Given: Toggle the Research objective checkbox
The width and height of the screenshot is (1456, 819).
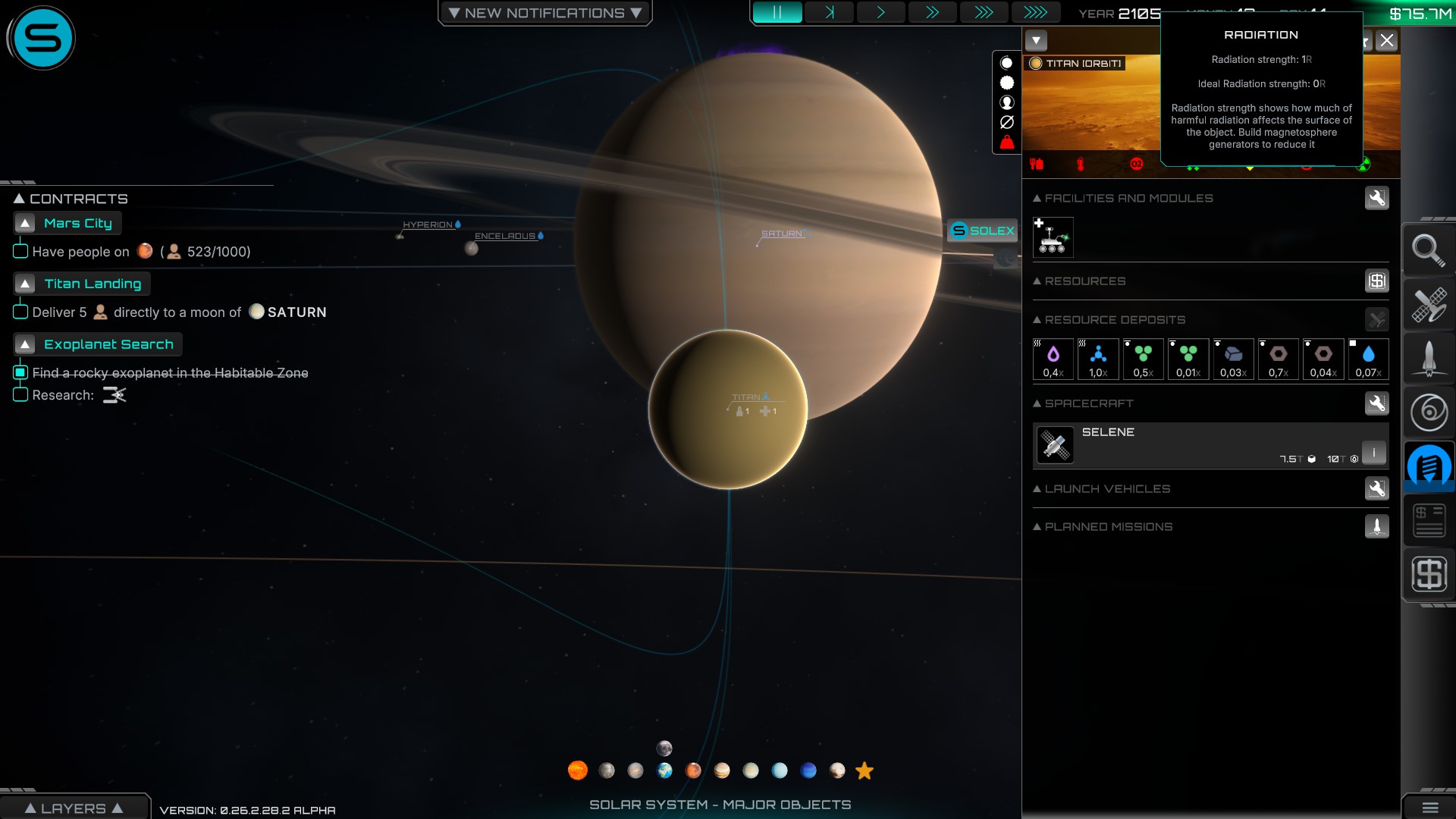Looking at the screenshot, I should [x=20, y=394].
